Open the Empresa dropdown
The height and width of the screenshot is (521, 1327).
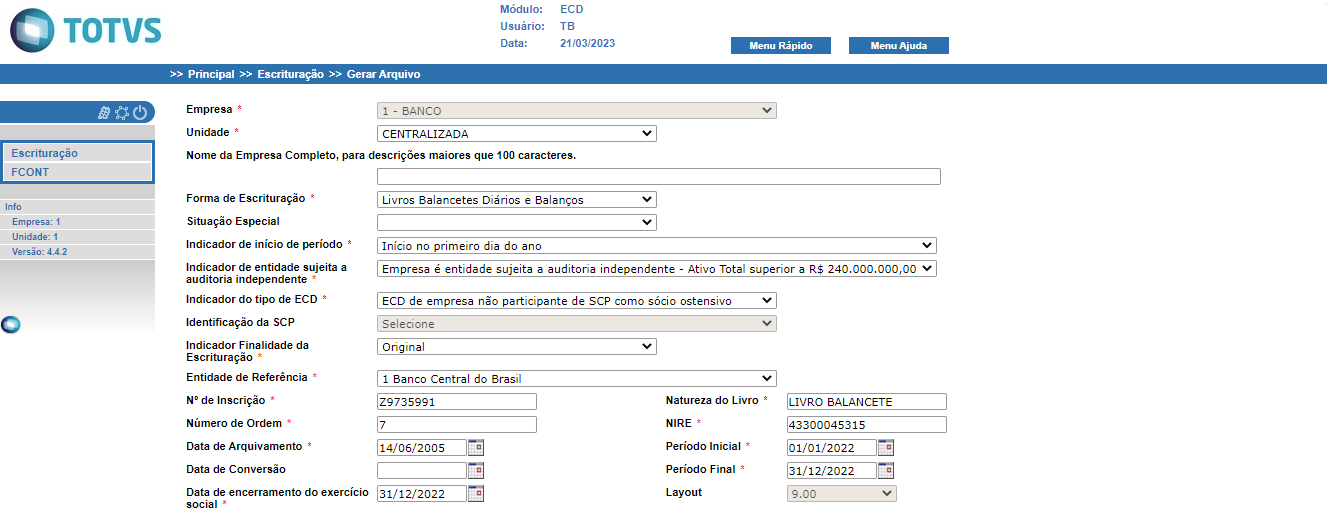(577, 111)
